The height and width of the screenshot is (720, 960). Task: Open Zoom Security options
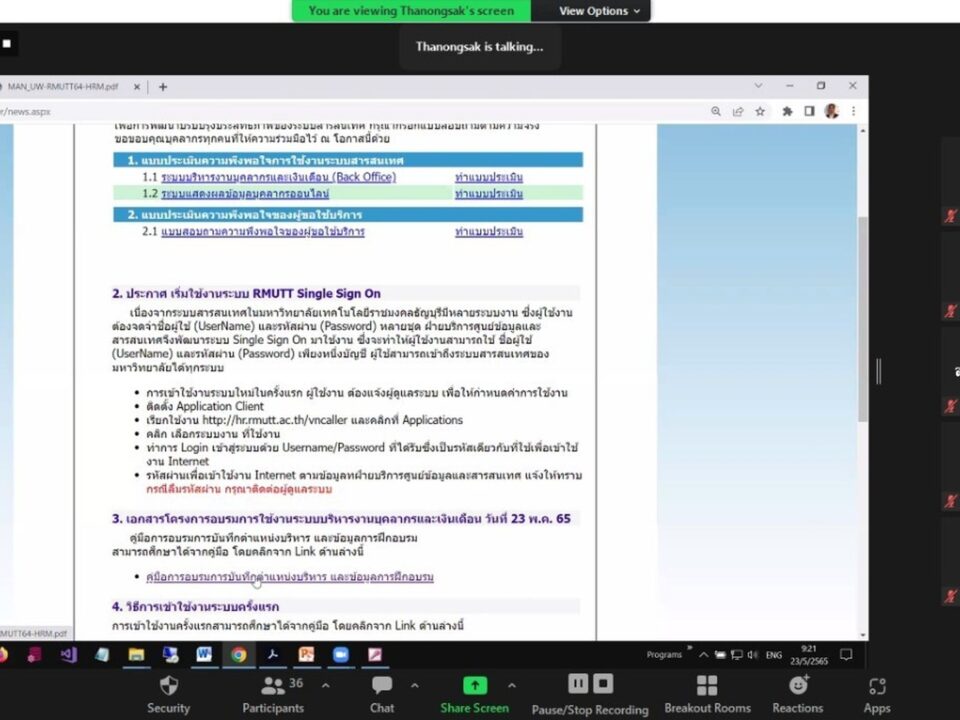coord(168,695)
